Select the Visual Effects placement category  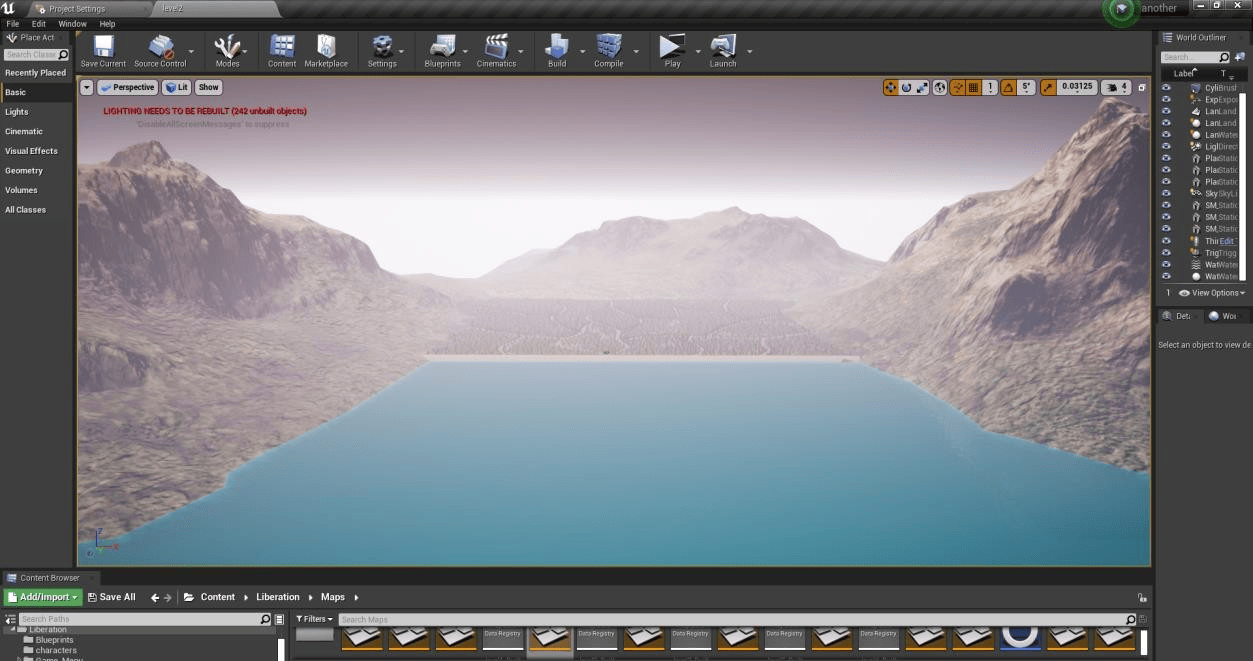pos(36,151)
